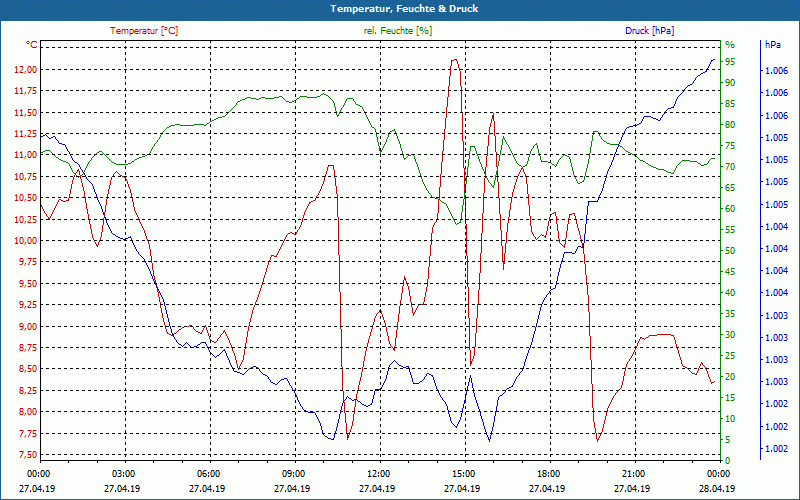800x500 pixels.
Task: Click the '8,00' temperature axis value
Action: 28,412
